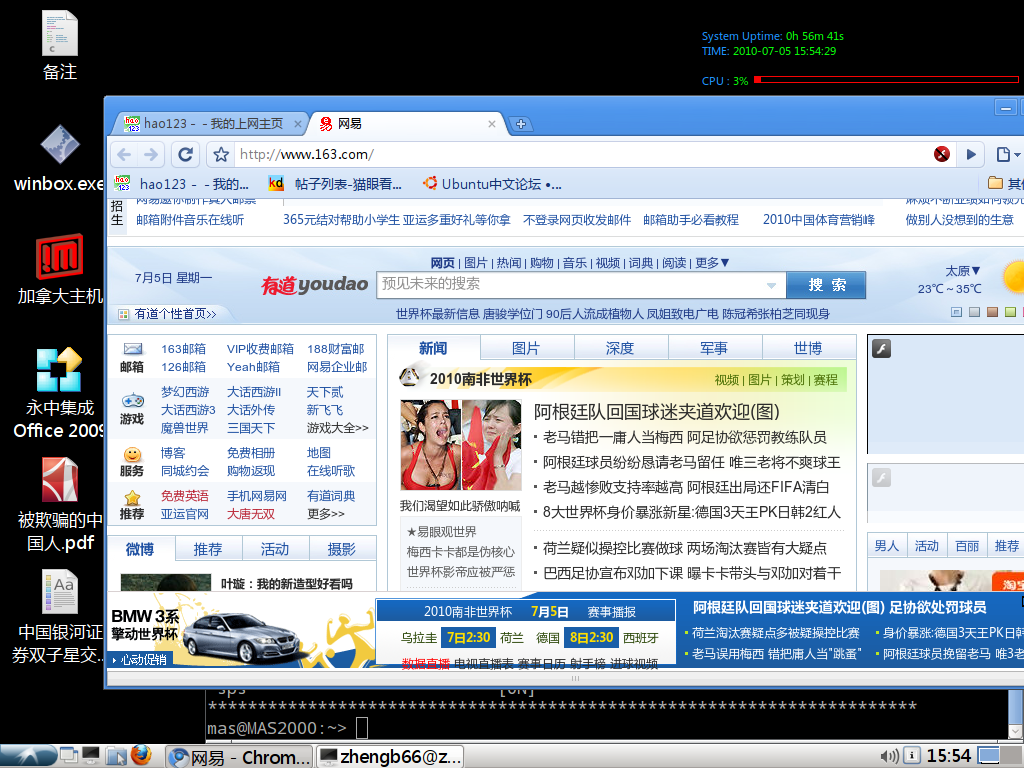Go back using Chrome's back arrow
The width and height of the screenshot is (1024, 768).
(124, 155)
